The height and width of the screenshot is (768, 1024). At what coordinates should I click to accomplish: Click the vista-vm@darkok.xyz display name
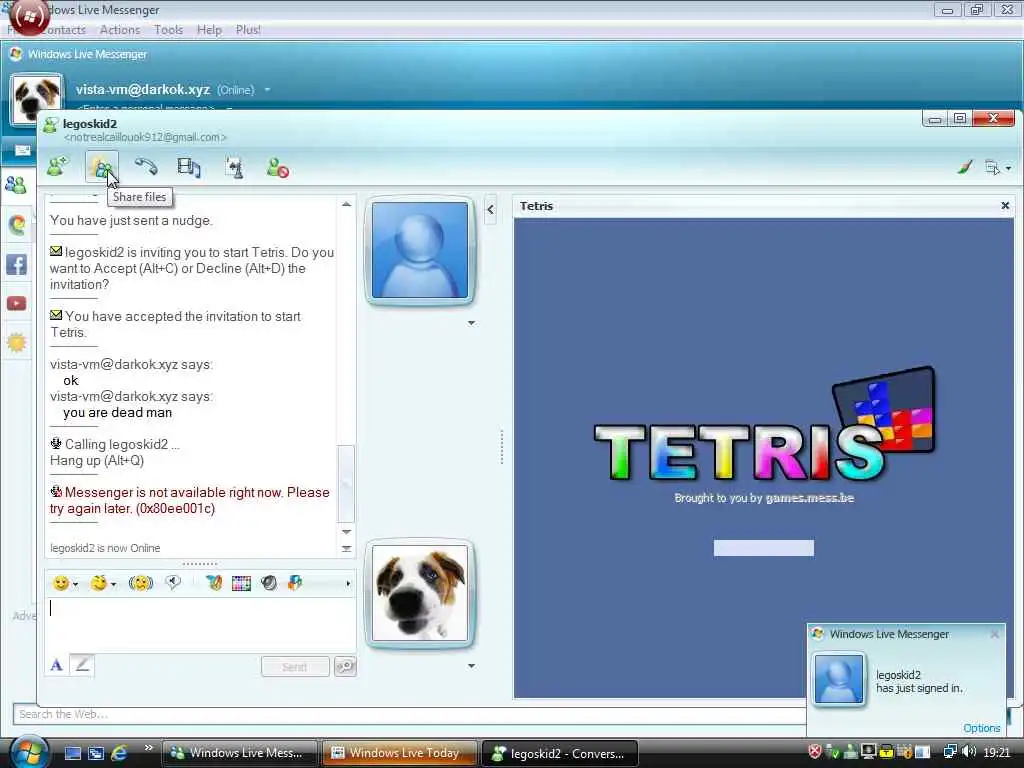(142, 89)
